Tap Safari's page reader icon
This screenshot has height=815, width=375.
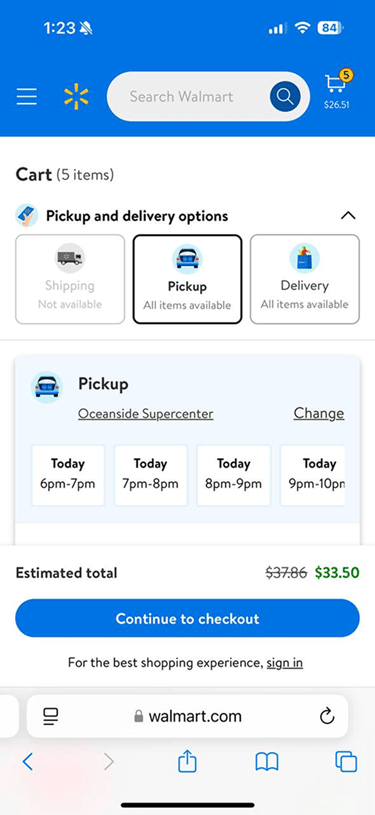(51, 716)
